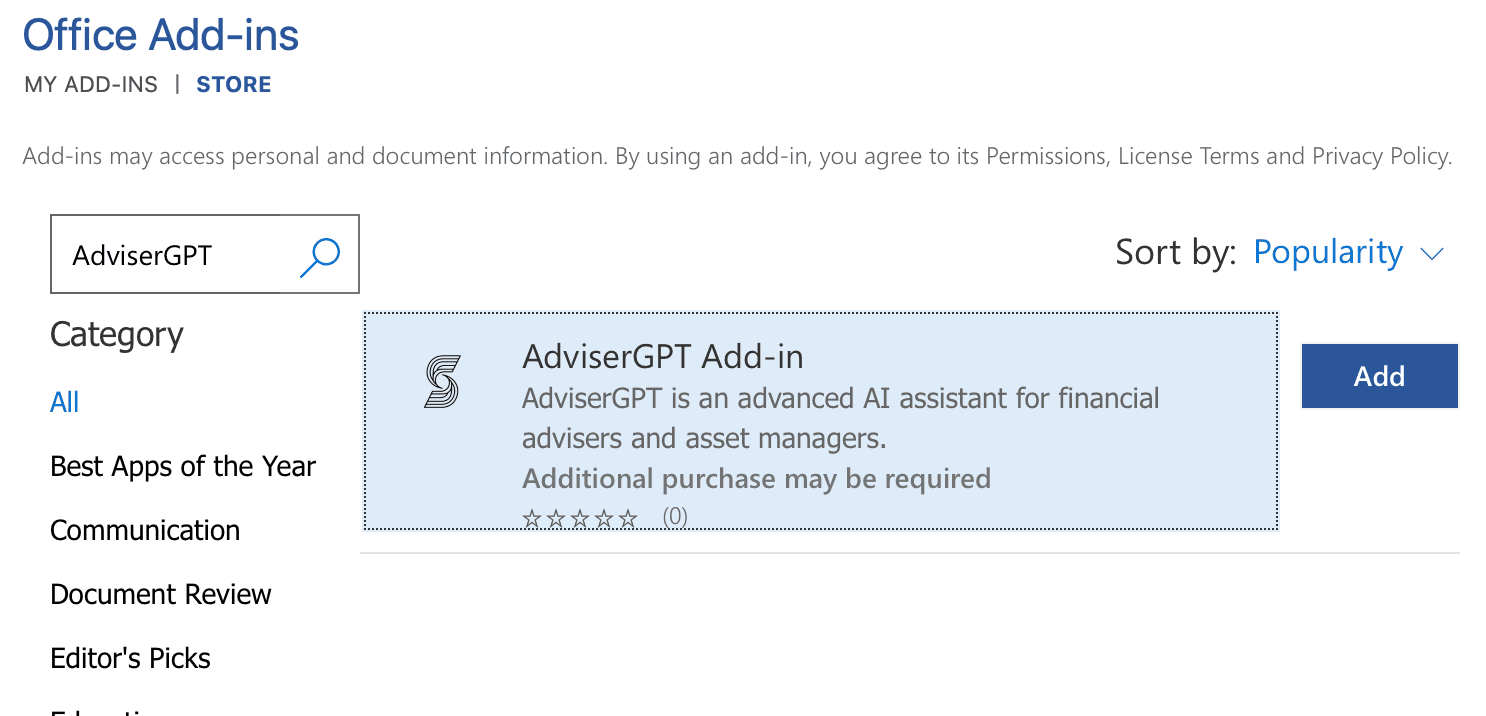Click the review count (0)

(x=675, y=518)
